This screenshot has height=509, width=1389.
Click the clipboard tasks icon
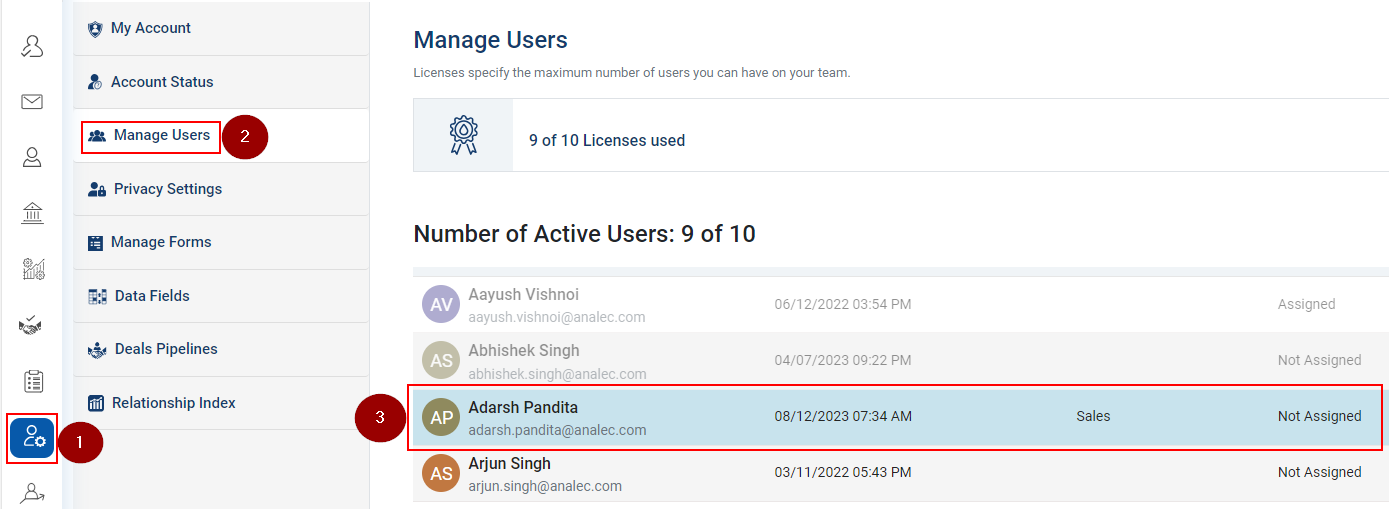pyautogui.click(x=33, y=381)
